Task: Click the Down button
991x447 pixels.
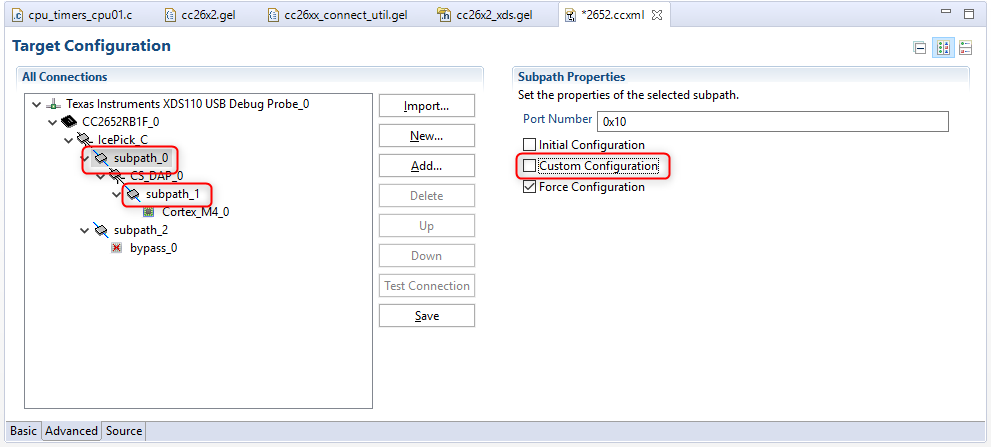Action: pyautogui.click(x=427, y=255)
